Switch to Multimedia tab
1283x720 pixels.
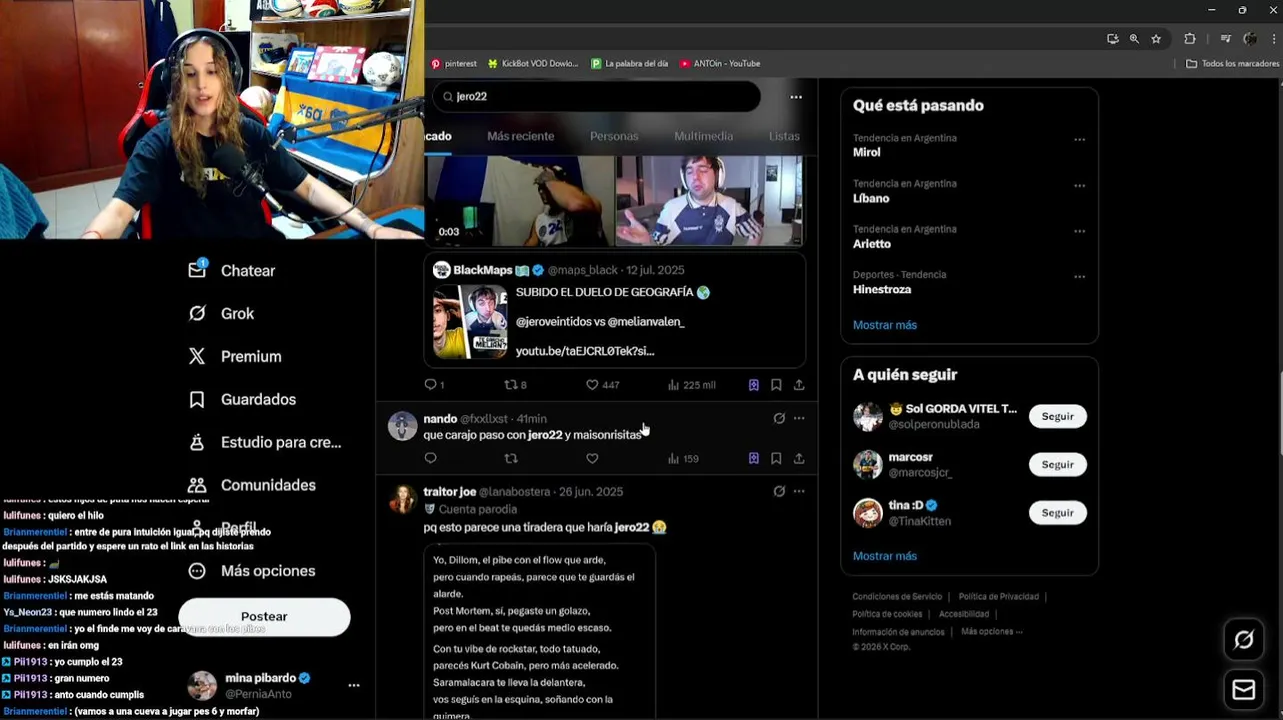704,136
